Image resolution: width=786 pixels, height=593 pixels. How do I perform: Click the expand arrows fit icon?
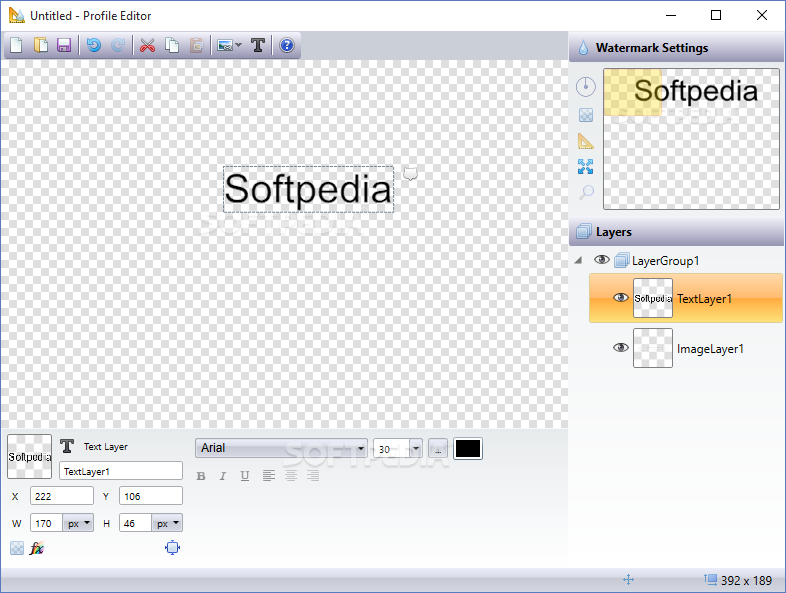coord(585,166)
